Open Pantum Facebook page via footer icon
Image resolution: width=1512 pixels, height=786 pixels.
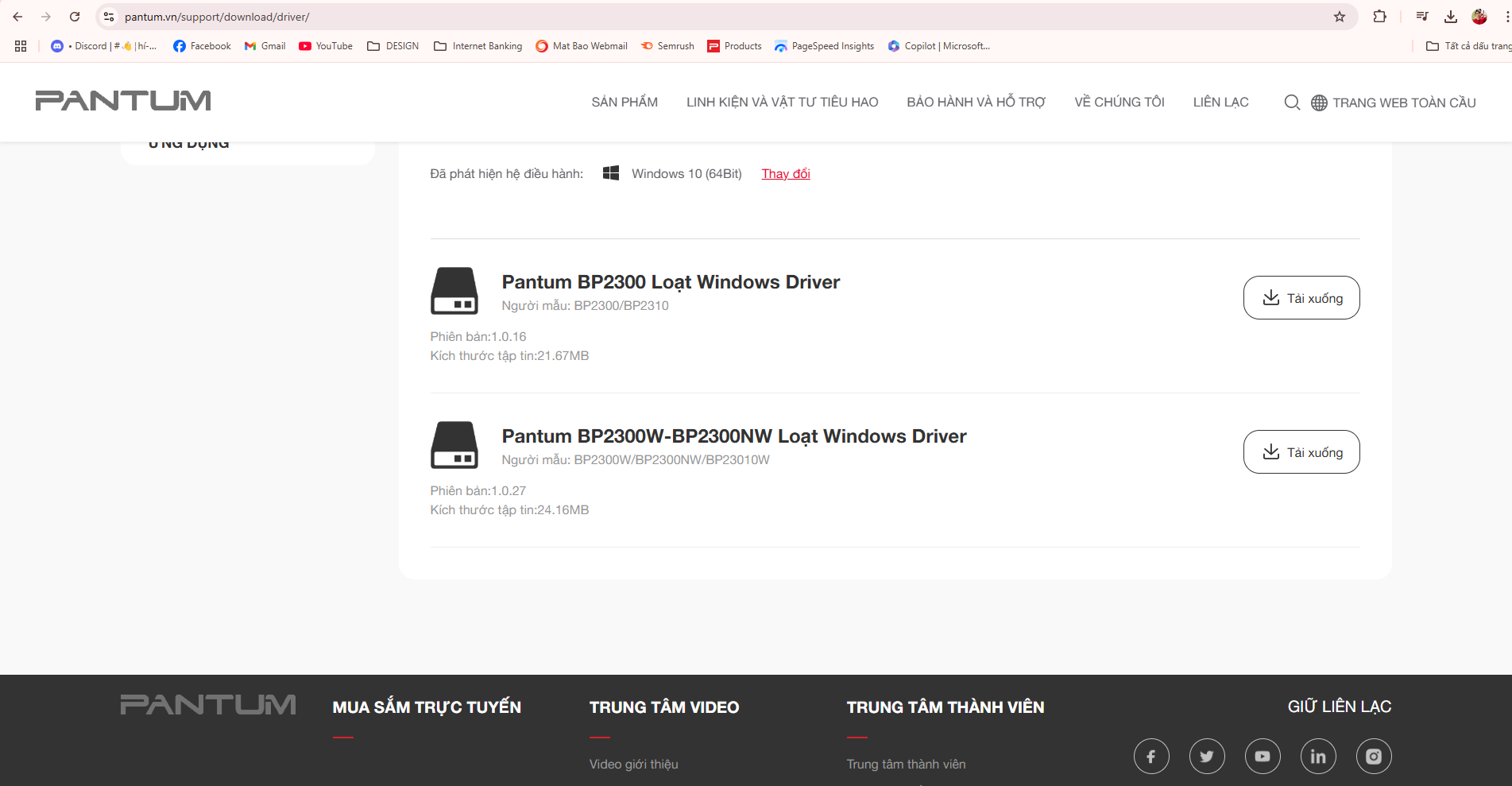[1150, 757]
